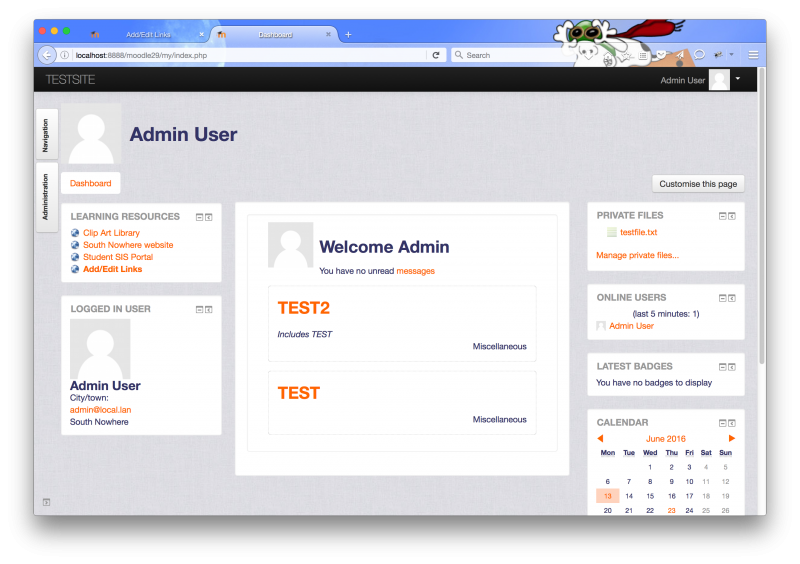This screenshot has height=564, width=800.
Task: Dock the Private Files block
Action: 732,216
